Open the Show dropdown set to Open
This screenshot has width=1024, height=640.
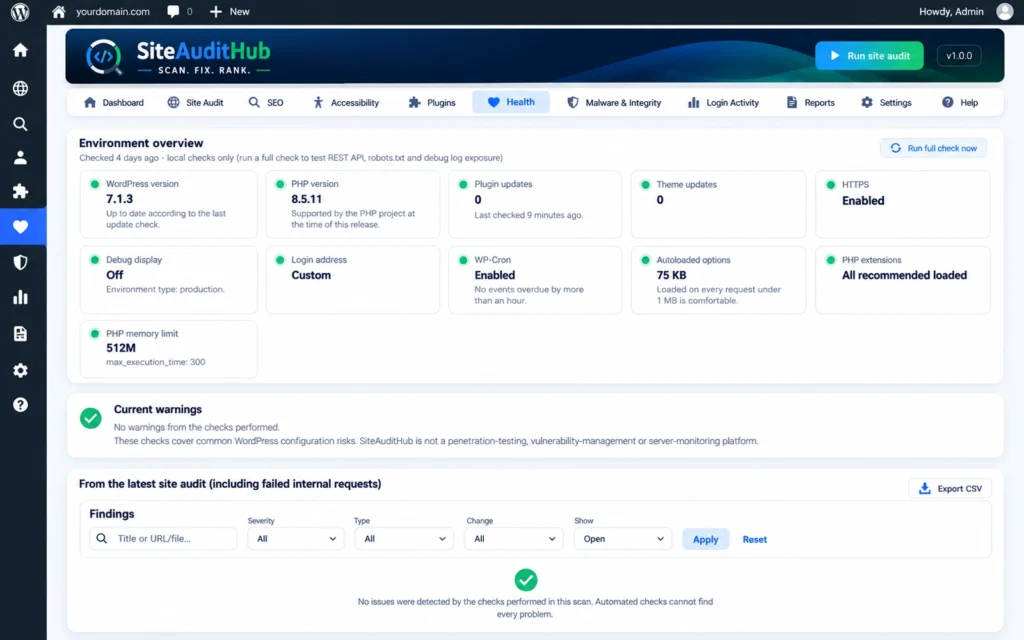tap(623, 539)
